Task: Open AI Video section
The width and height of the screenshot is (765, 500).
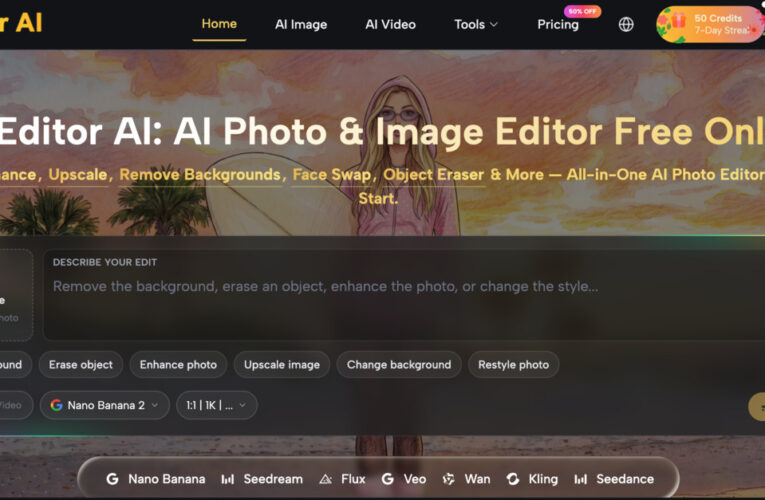Action: [x=390, y=24]
